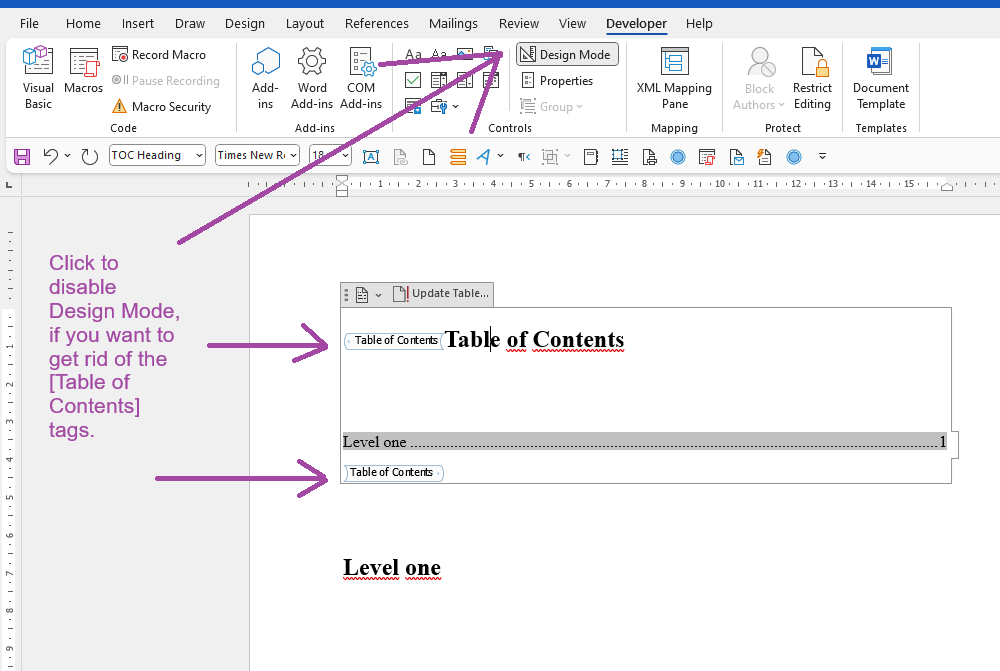Open control Properties
The width and height of the screenshot is (1000, 671).
557,81
